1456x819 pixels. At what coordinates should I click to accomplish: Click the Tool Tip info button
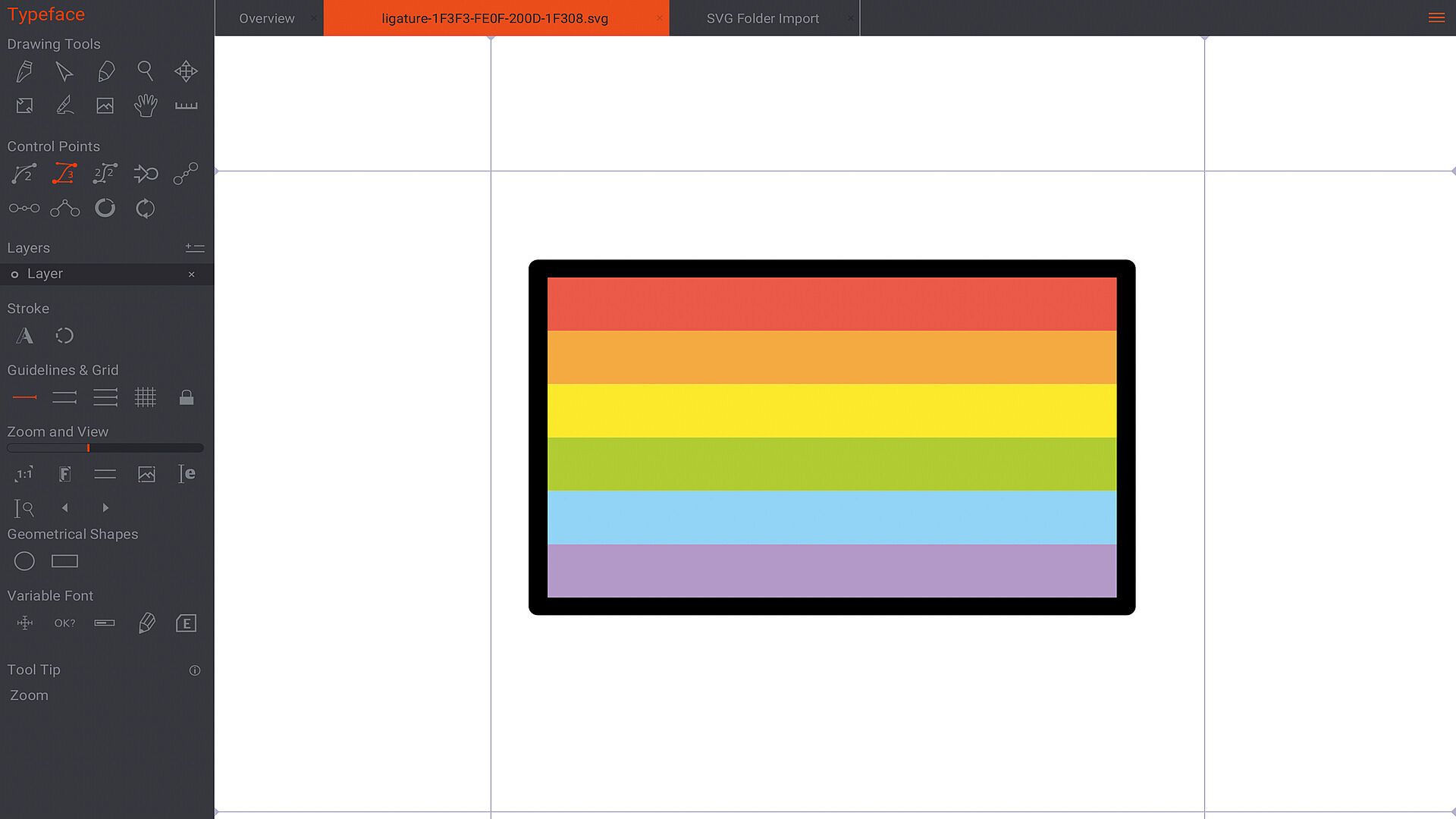(195, 670)
